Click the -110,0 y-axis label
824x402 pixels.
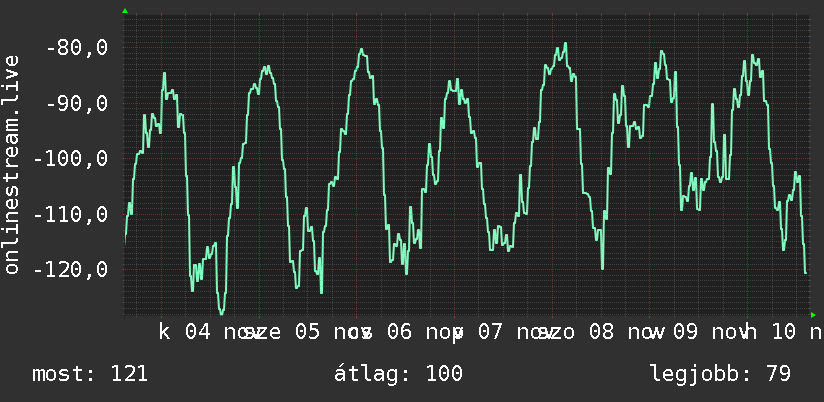[x=70, y=214]
